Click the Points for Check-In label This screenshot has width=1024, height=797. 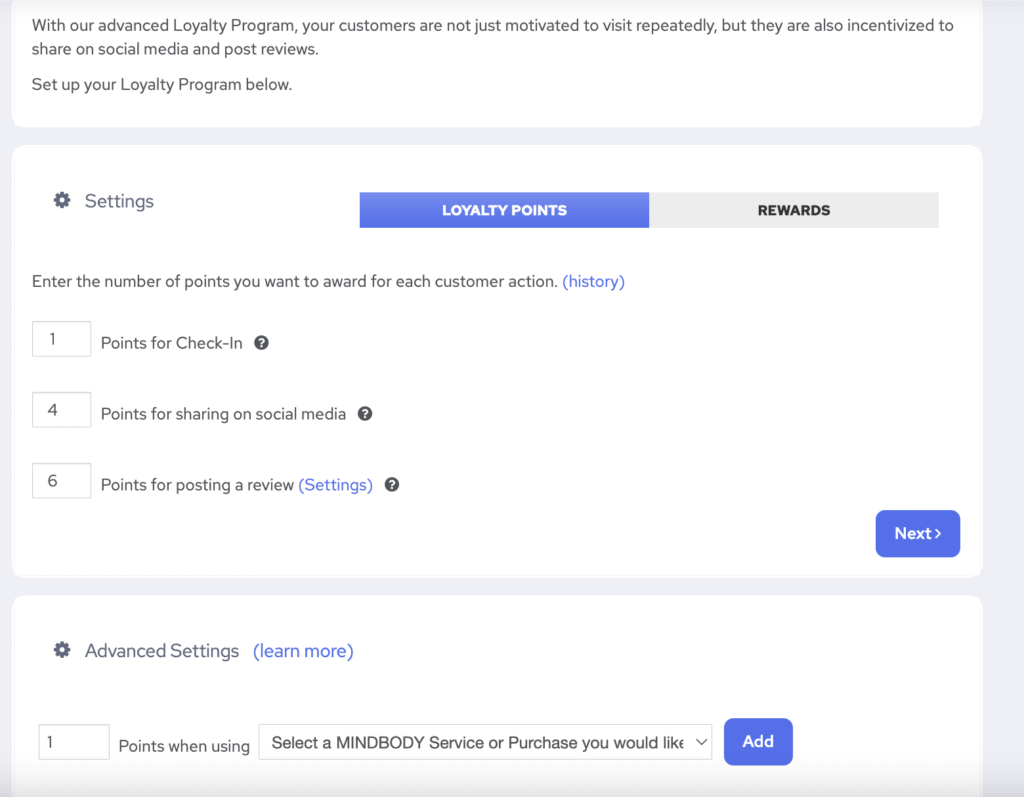coord(171,343)
